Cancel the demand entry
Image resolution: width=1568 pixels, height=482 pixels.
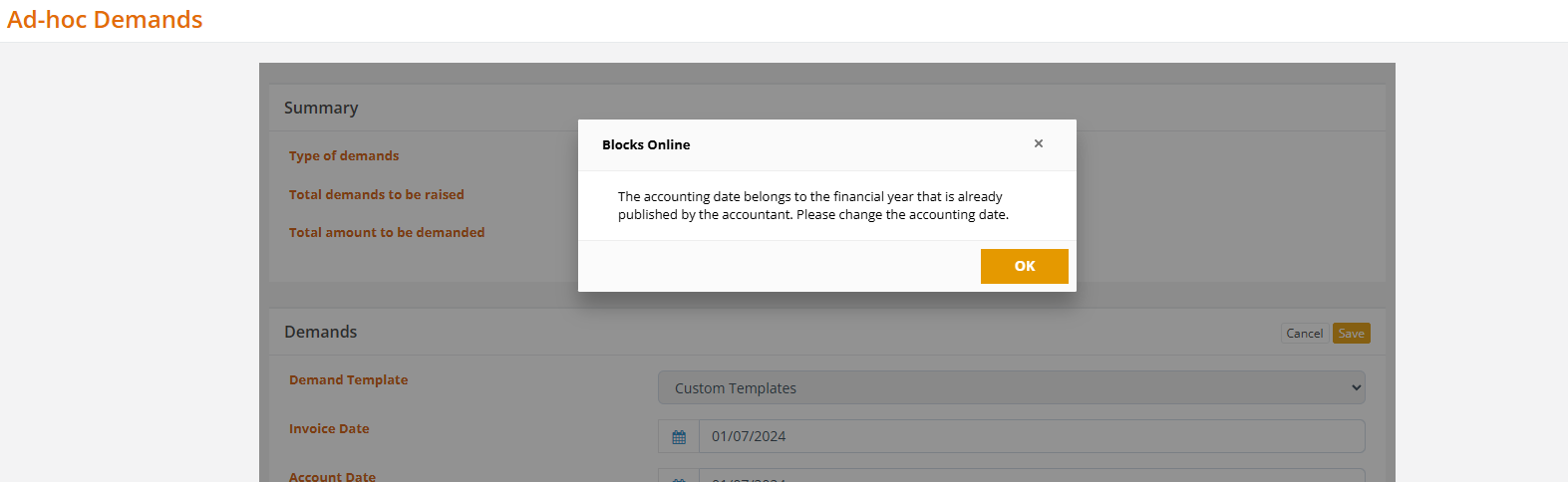pyautogui.click(x=1304, y=334)
